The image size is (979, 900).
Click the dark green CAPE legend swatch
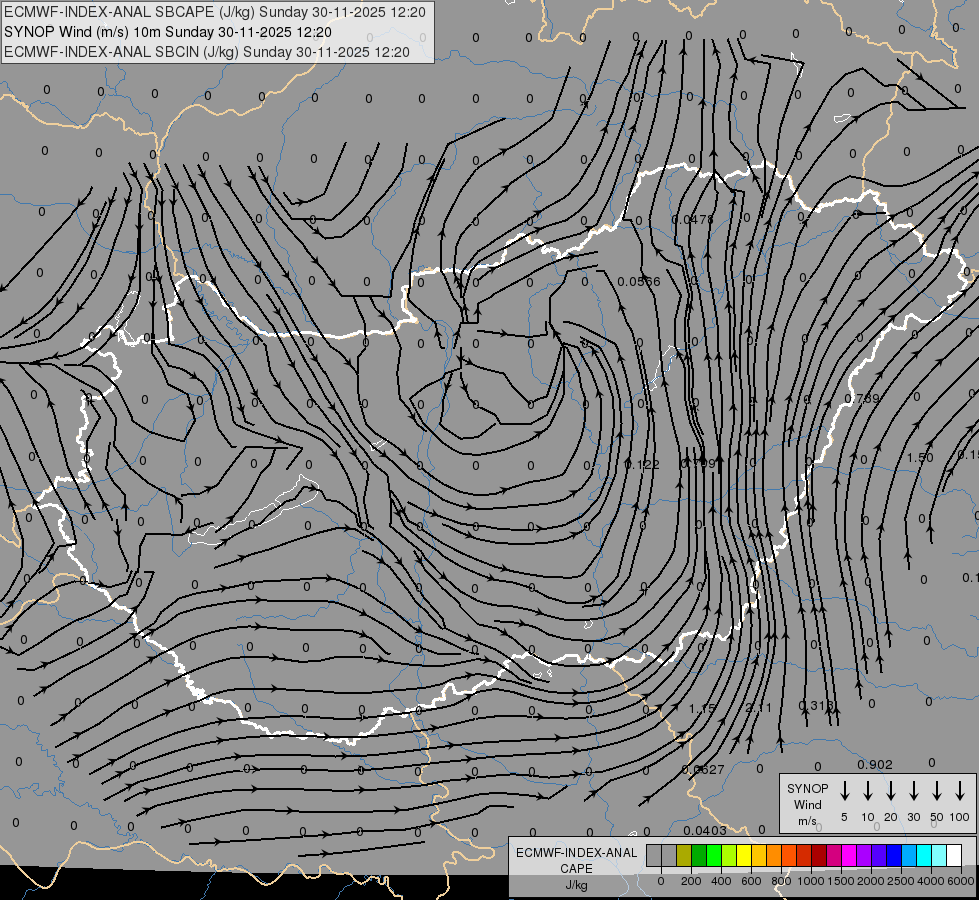pos(699,855)
